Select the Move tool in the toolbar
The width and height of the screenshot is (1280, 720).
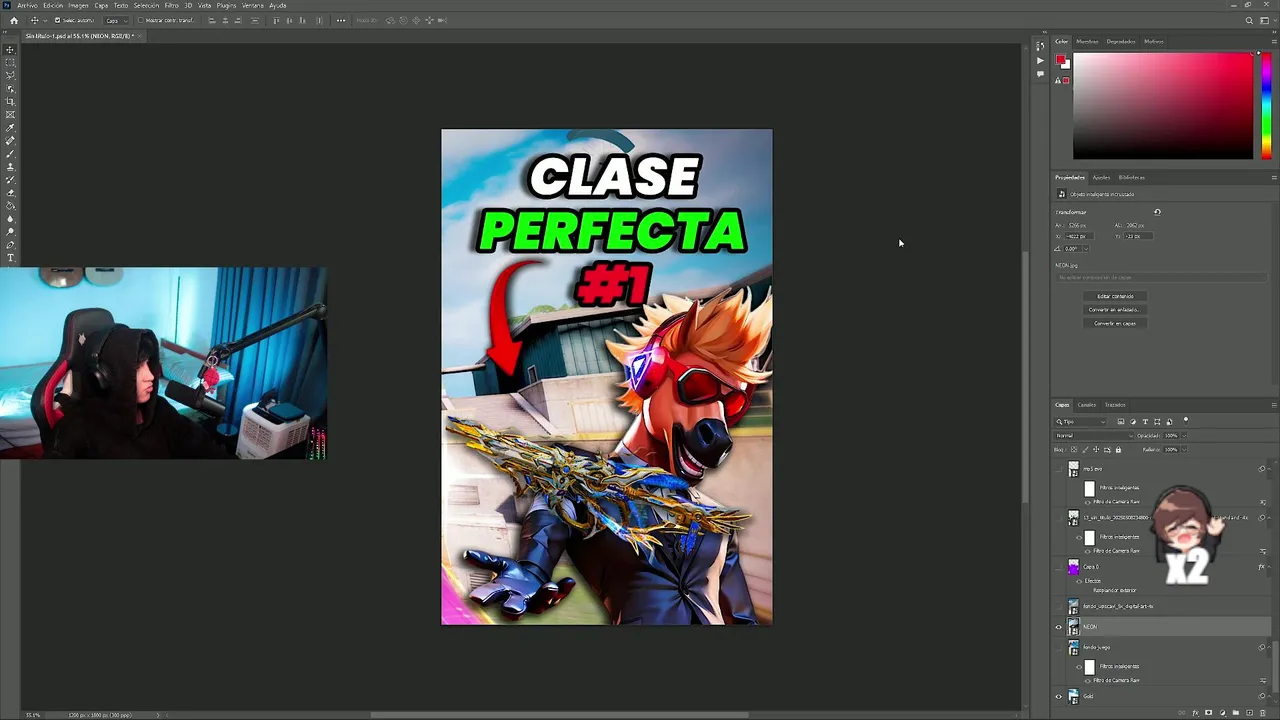[x=10, y=50]
